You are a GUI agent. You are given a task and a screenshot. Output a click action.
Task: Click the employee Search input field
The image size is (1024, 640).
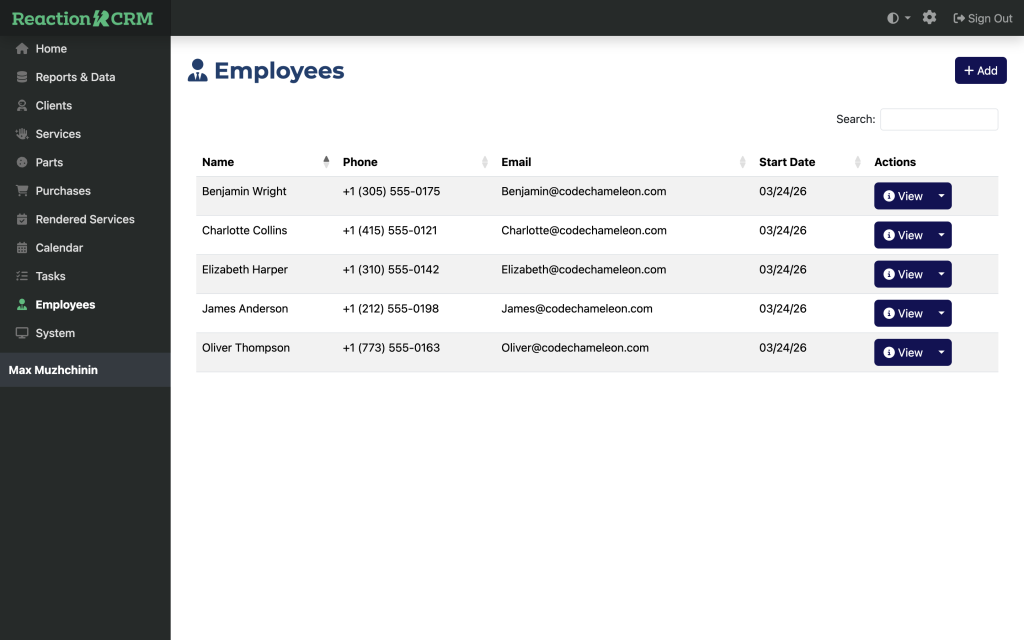[938, 119]
